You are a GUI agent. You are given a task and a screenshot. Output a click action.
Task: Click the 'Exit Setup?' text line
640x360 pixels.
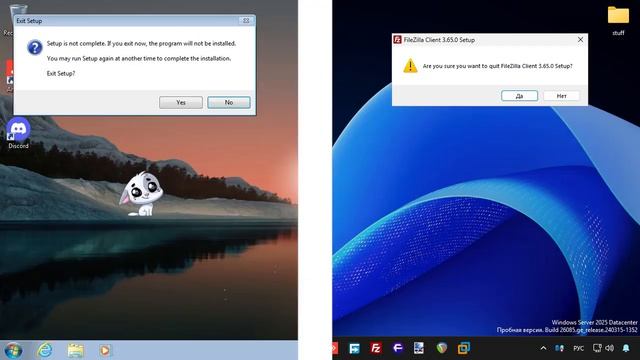61,73
